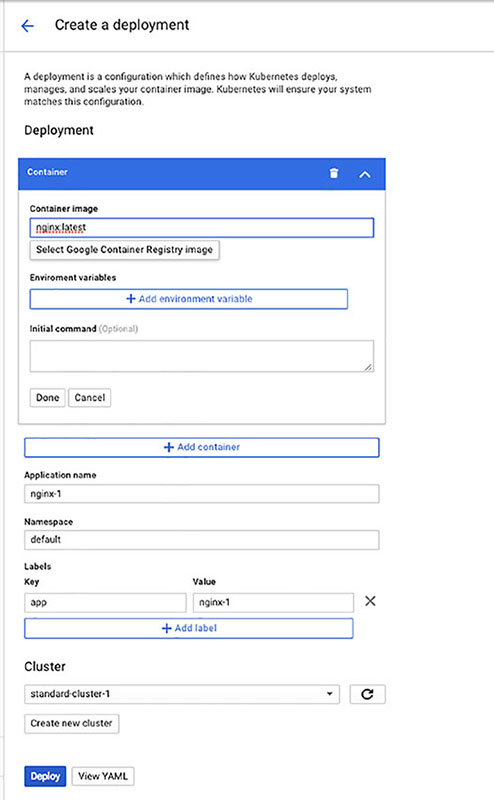
Task: Edit the Namespace field
Action: point(202,540)
